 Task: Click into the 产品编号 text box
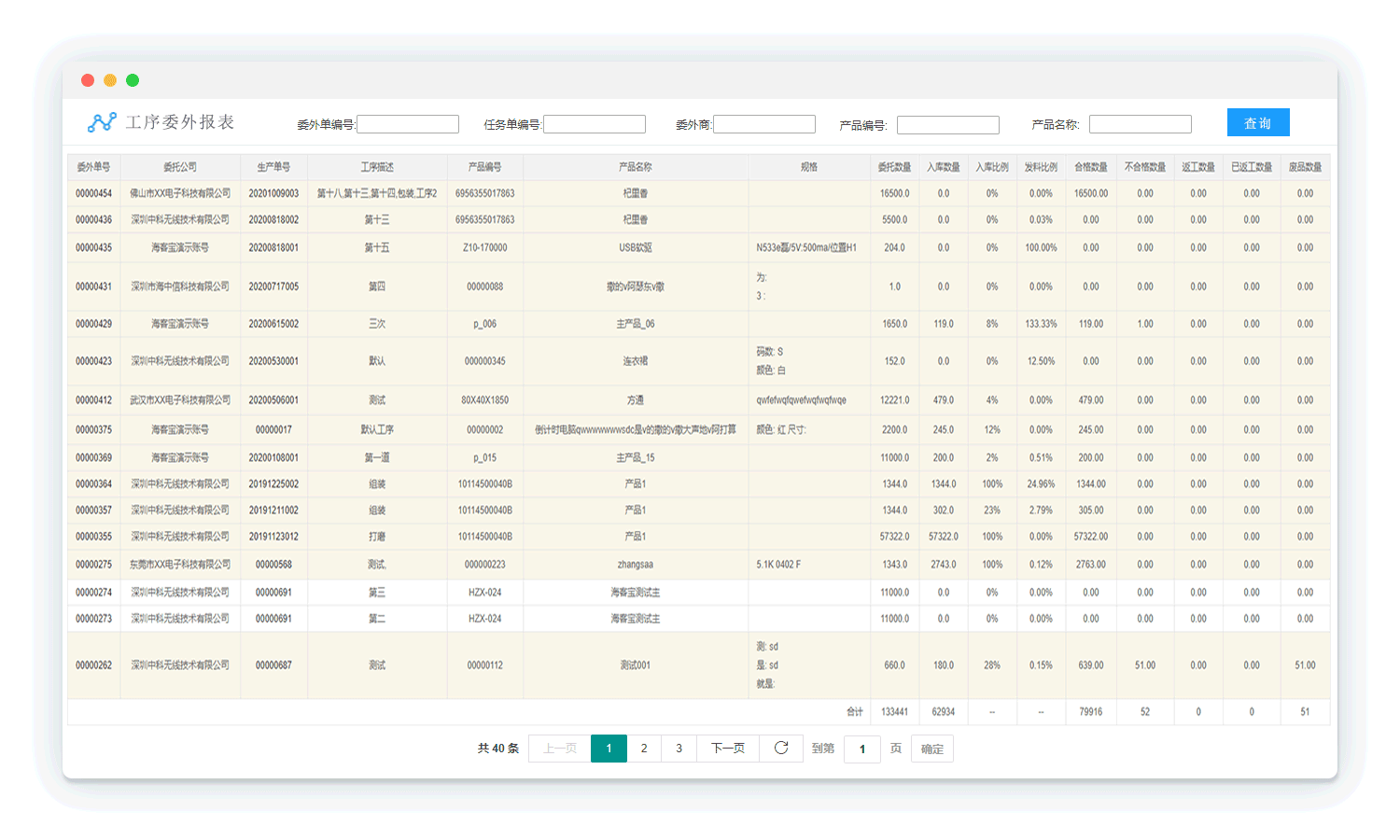(948, 125)
